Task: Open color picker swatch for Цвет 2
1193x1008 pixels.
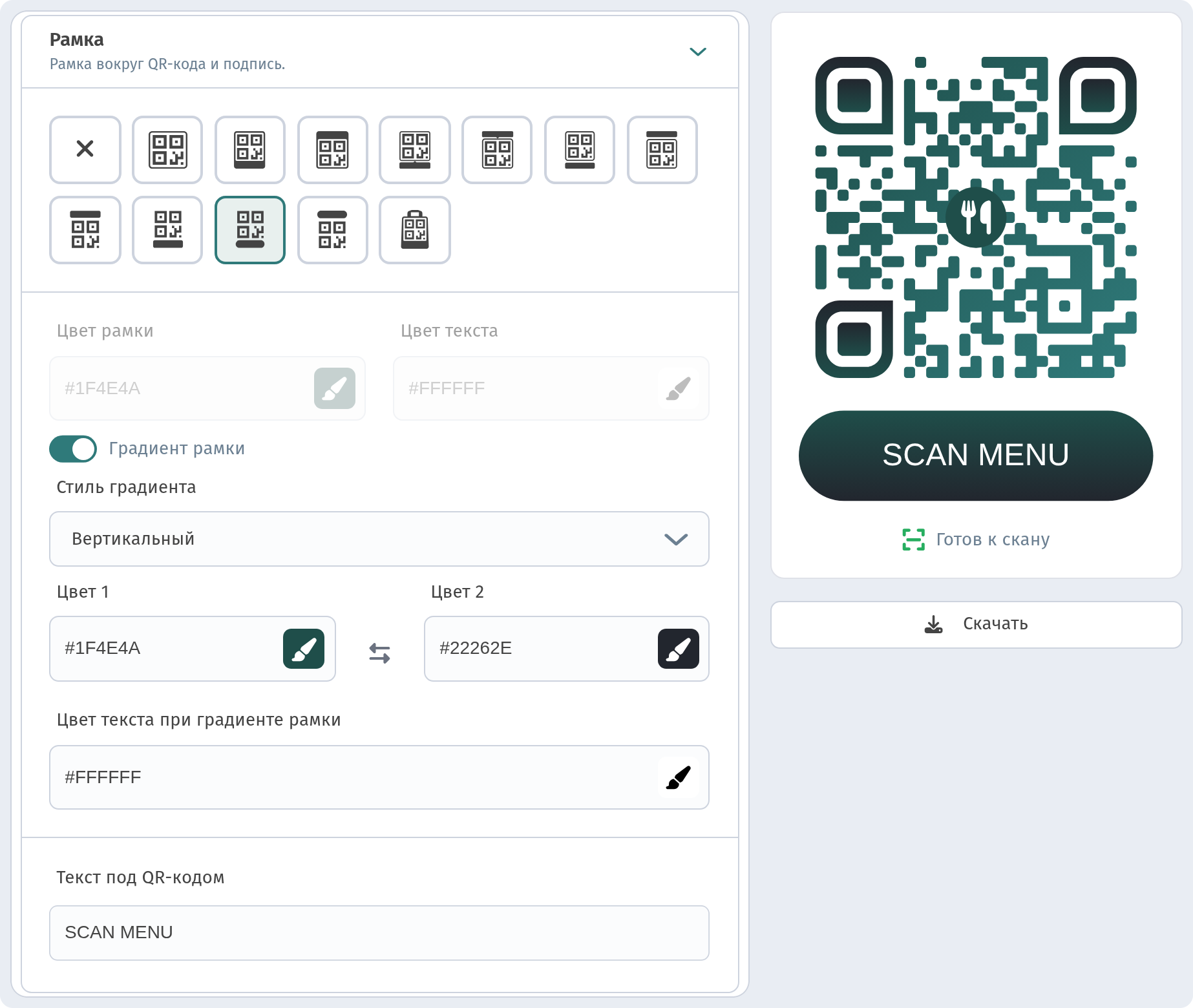Action: 679,649
